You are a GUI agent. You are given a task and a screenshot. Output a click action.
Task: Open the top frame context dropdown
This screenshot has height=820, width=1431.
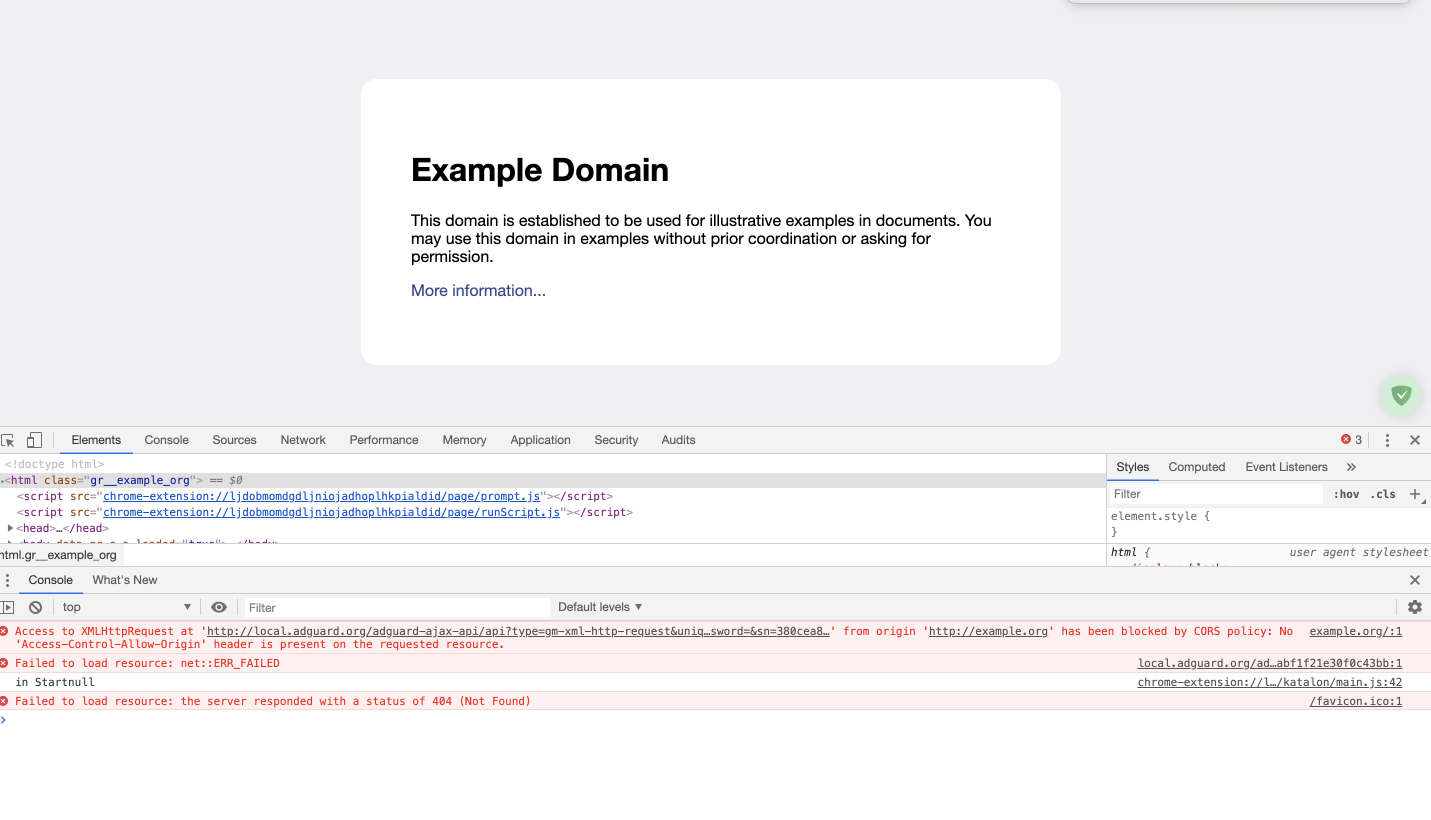click(125, 607)
